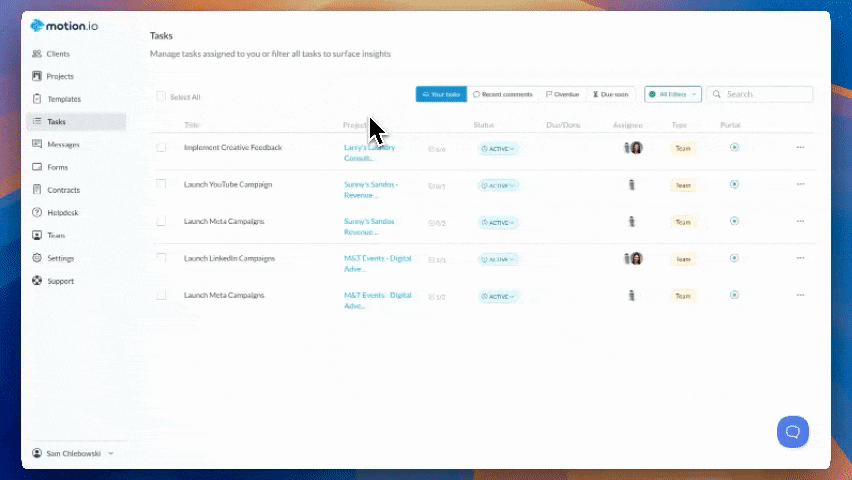Open more options for Launch LinkedIn Campaigns

pos(800,258)
